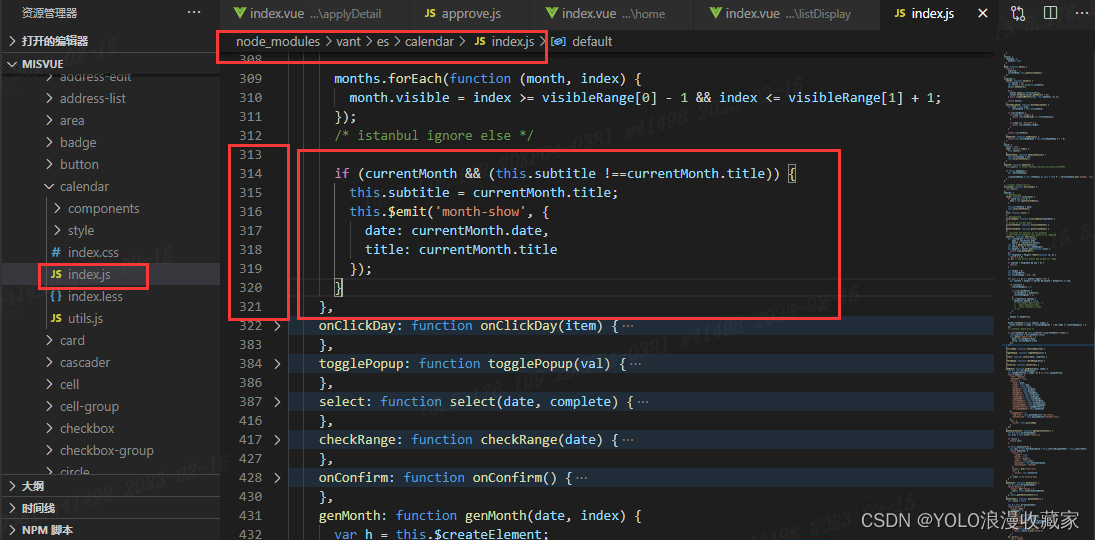Expand the badge folder
1095x540 pixels.
pos(78,143)
